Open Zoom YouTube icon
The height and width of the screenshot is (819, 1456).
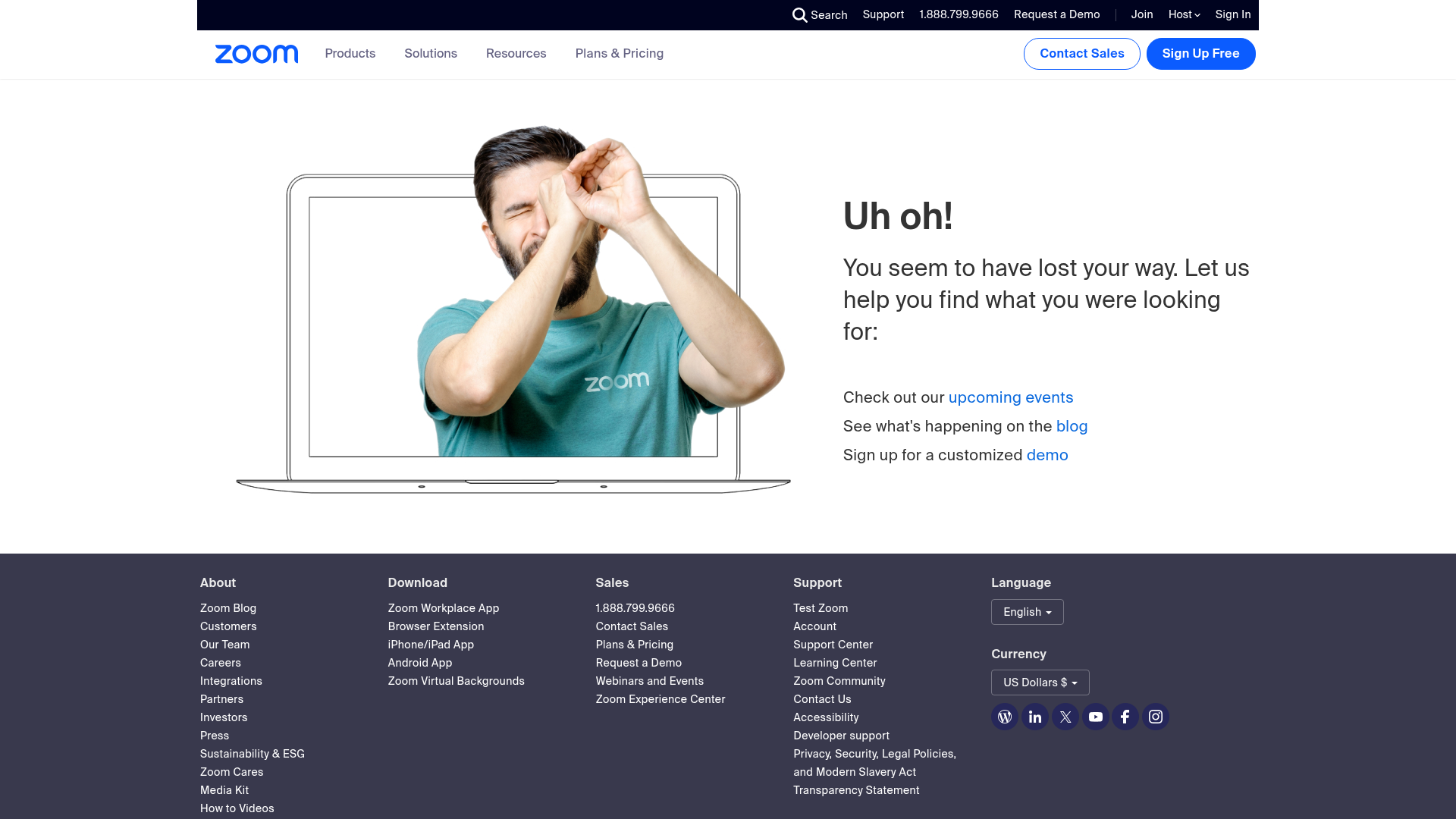tap(1096, 717)
